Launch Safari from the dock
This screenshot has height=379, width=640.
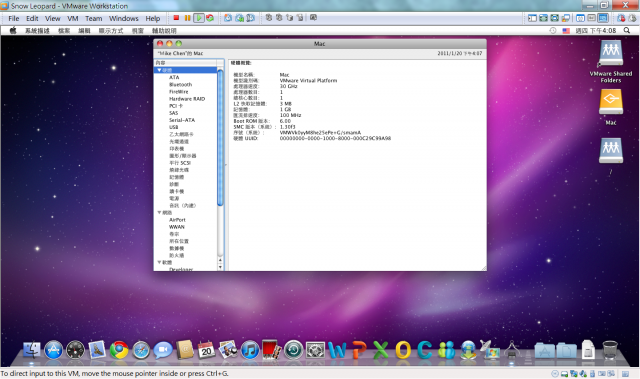click(141, 350)
